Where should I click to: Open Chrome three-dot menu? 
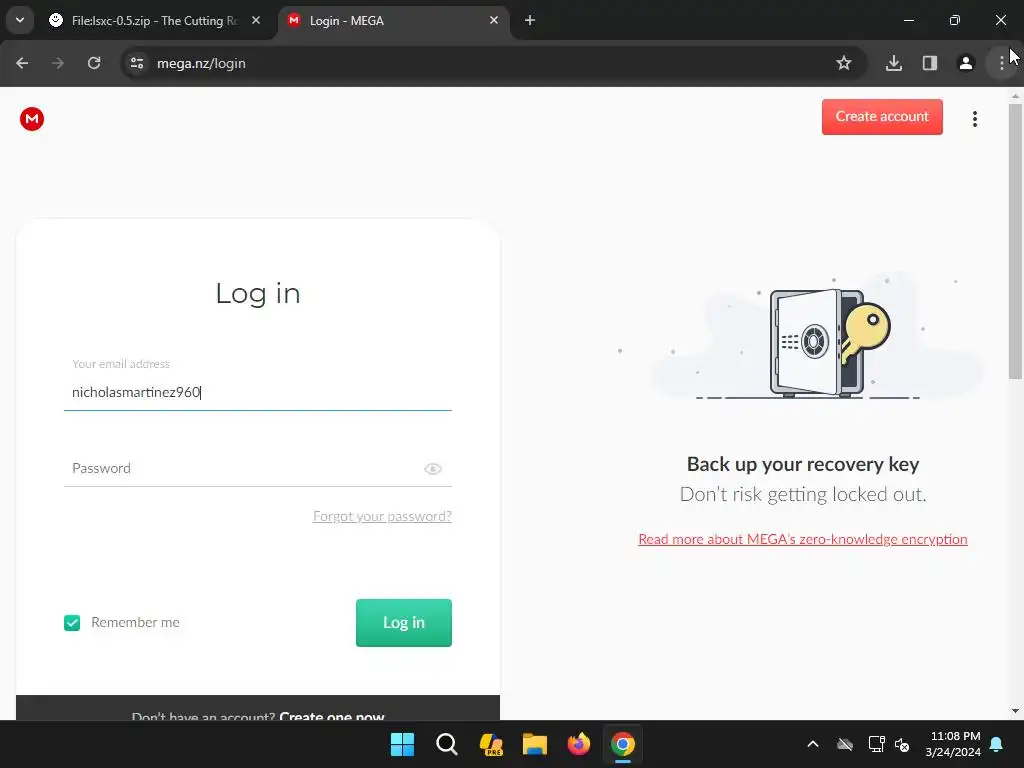(x=1001, y=63)
